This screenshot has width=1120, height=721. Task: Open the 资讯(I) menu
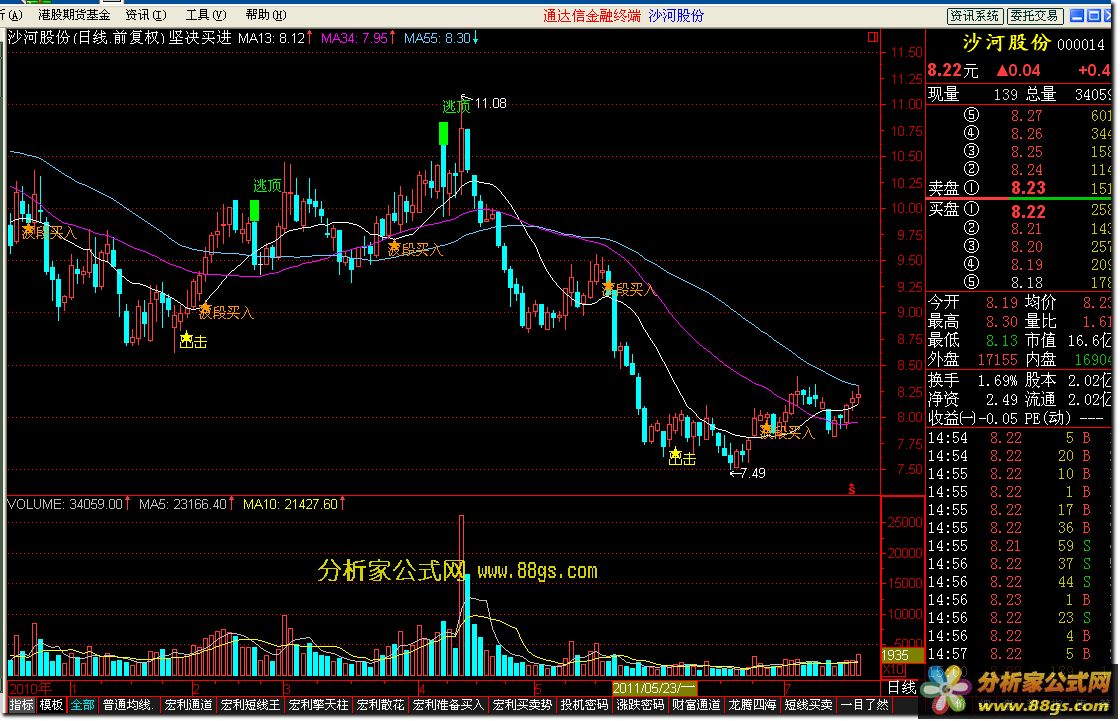click(146, 14)
